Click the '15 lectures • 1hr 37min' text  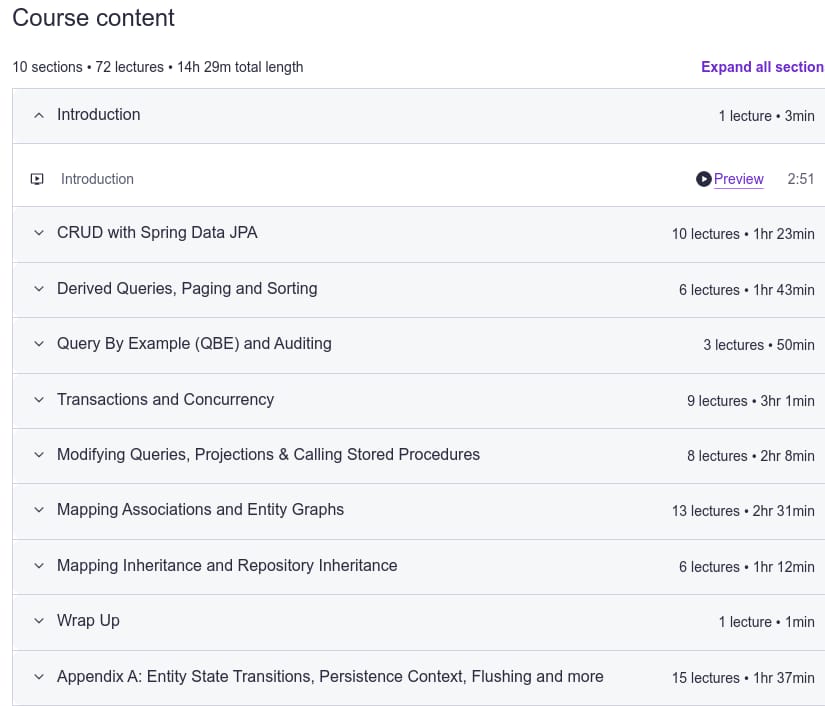[743, 678]
